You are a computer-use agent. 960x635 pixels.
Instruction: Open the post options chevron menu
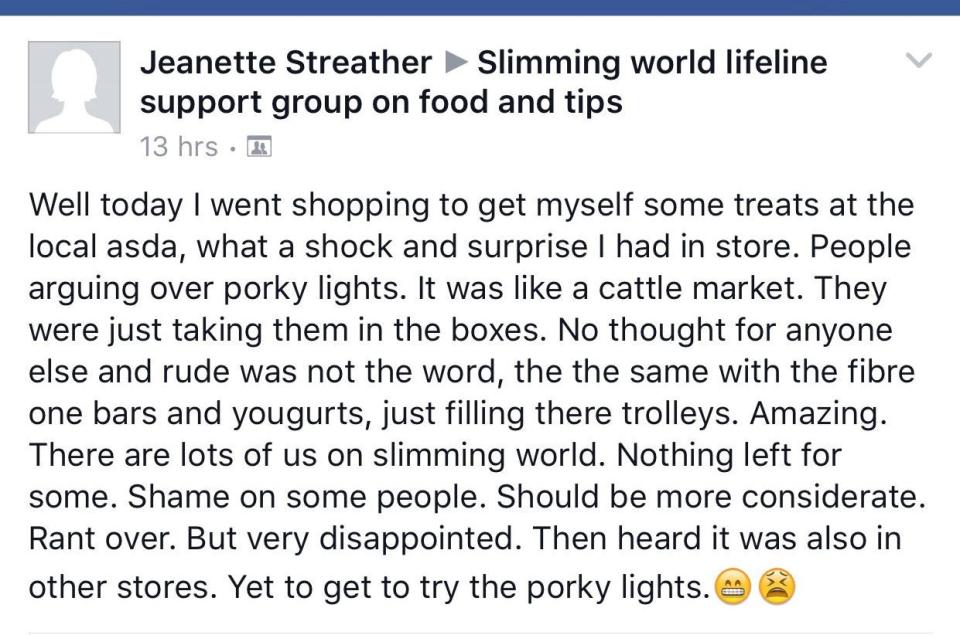[918, 60]
